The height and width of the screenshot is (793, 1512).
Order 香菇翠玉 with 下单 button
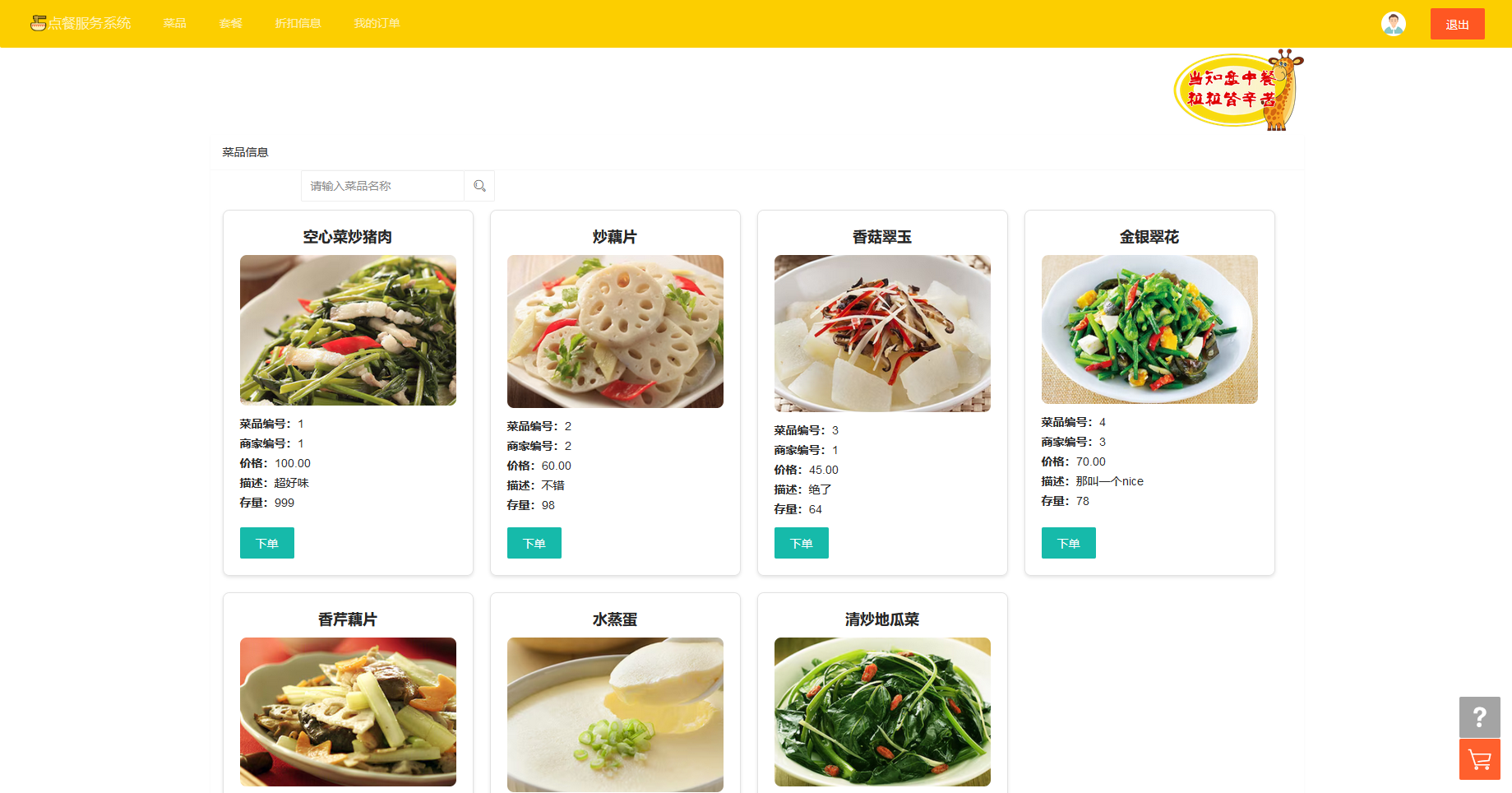click(802, 543)
